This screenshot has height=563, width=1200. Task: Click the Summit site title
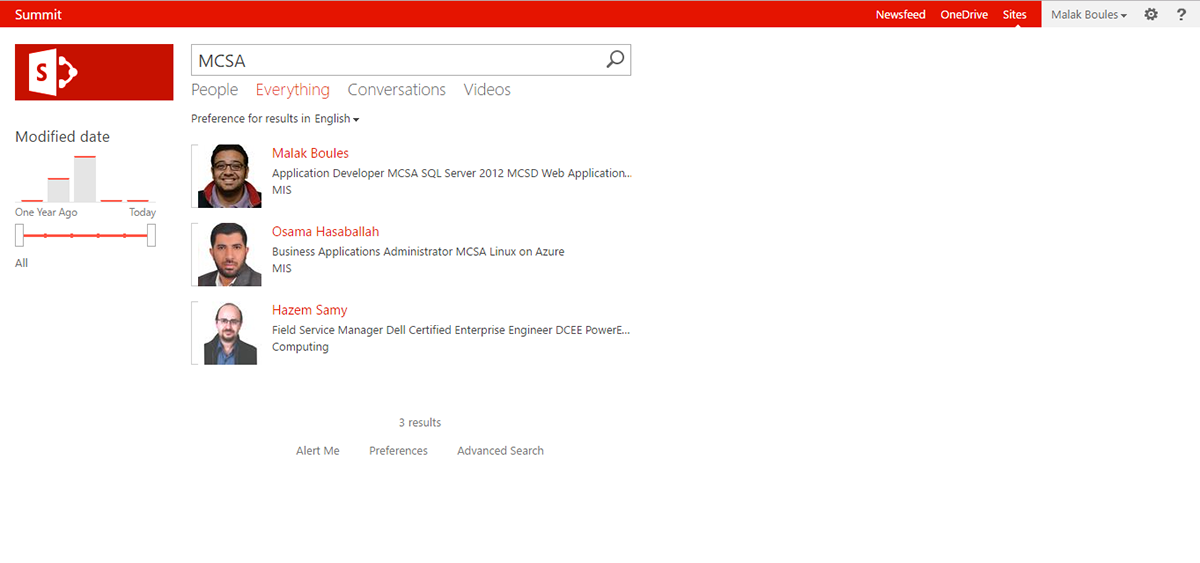pos(38,14)
